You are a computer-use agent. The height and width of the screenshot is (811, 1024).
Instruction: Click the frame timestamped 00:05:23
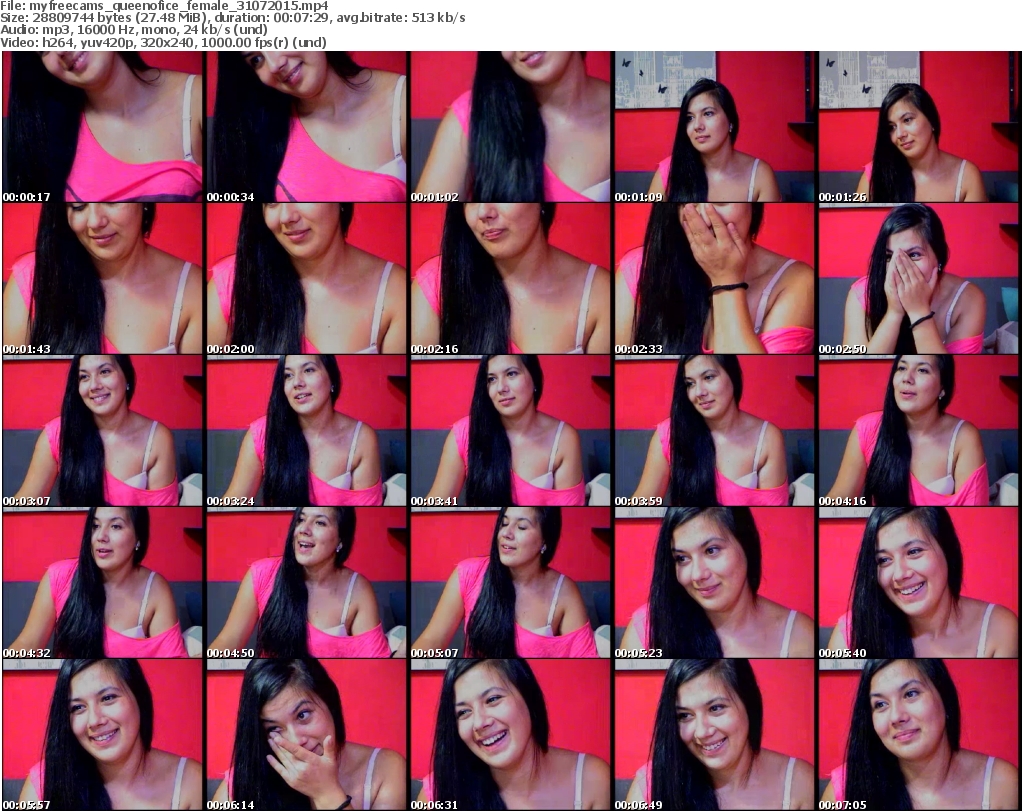click(714, 583)
